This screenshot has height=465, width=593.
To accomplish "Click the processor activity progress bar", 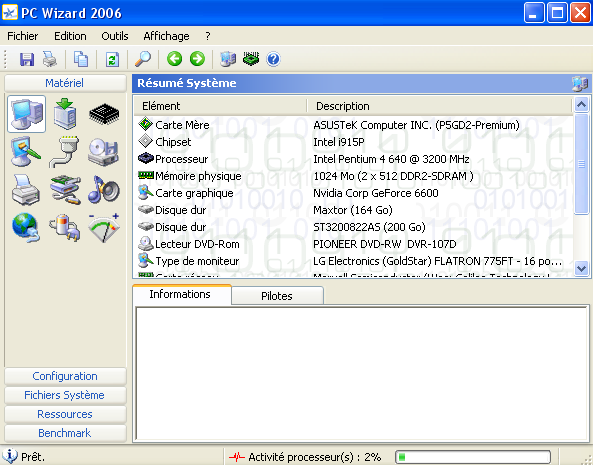I will [x=473, y=457].
